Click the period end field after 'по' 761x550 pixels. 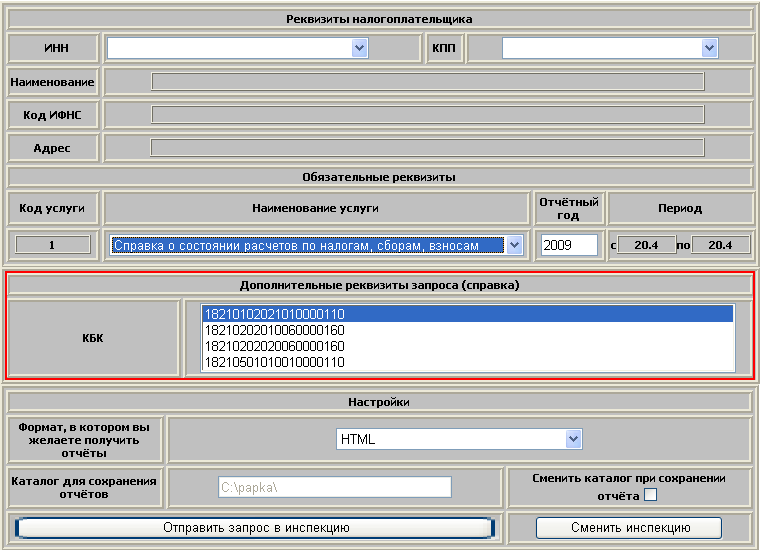tap(720, 245)
